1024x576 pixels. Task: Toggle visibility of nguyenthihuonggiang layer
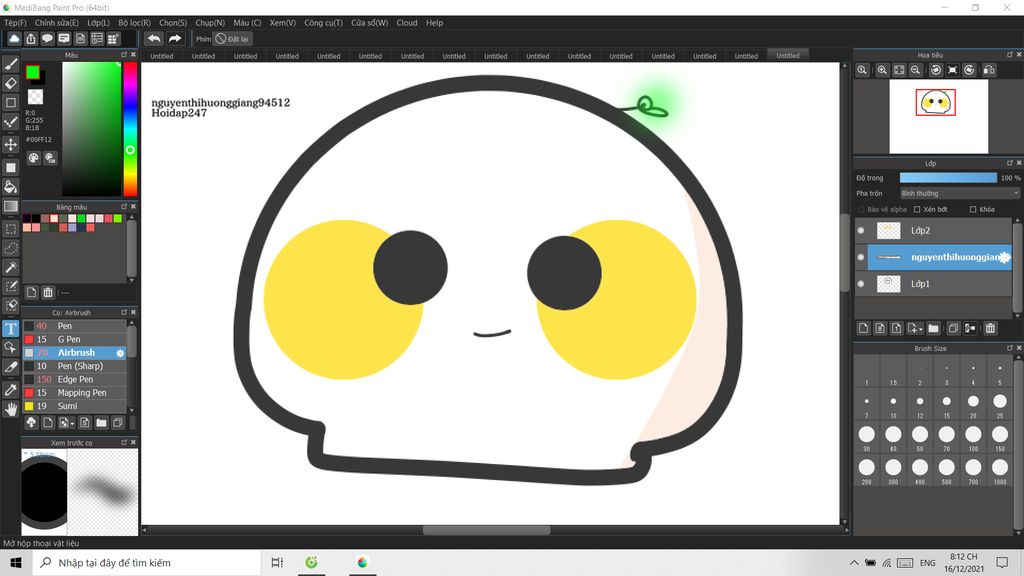(861, 257)
